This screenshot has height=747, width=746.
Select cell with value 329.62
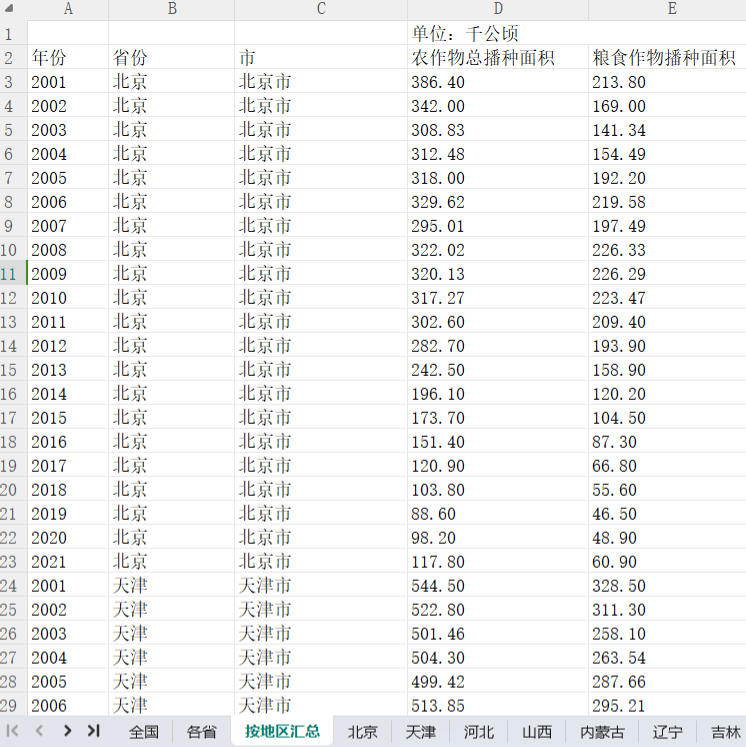[498, 202]
